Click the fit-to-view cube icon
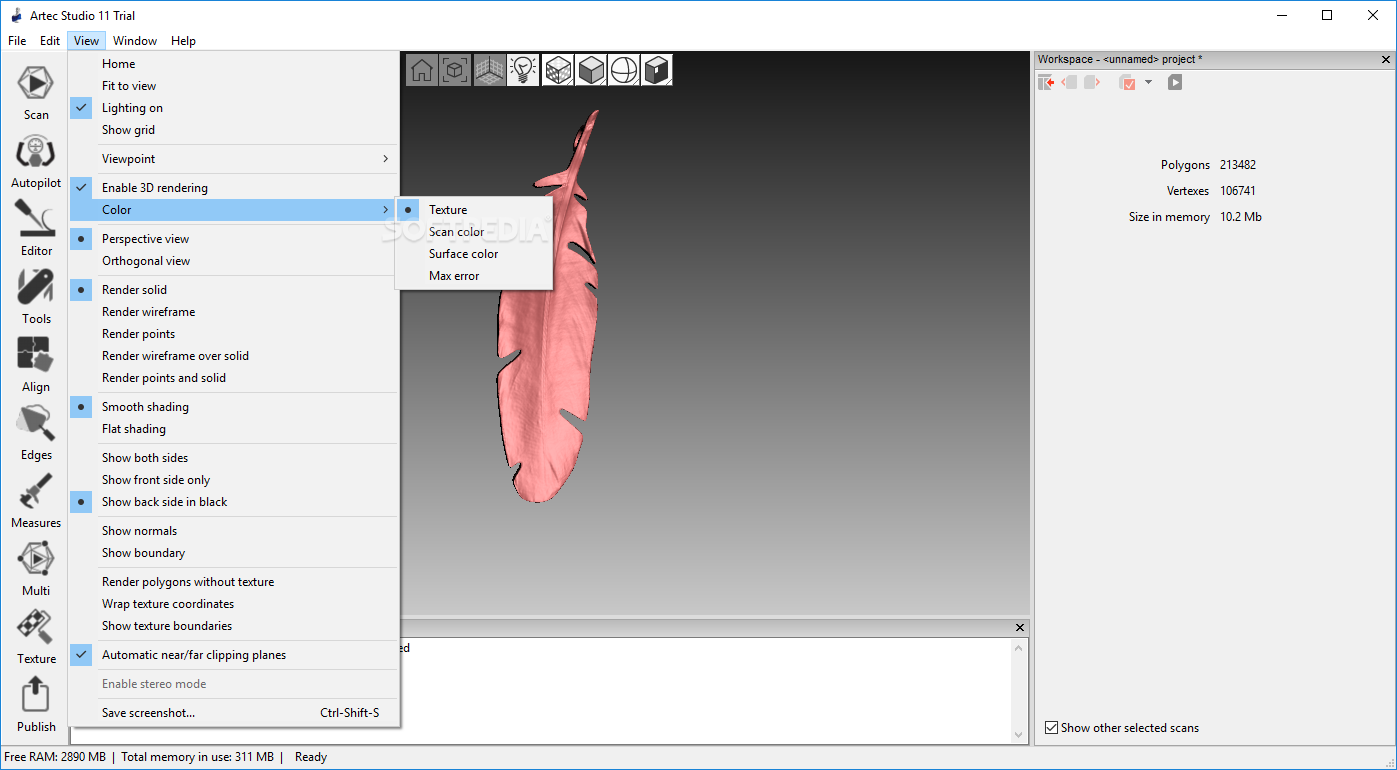1397x770 pixels. pos(455,70)
